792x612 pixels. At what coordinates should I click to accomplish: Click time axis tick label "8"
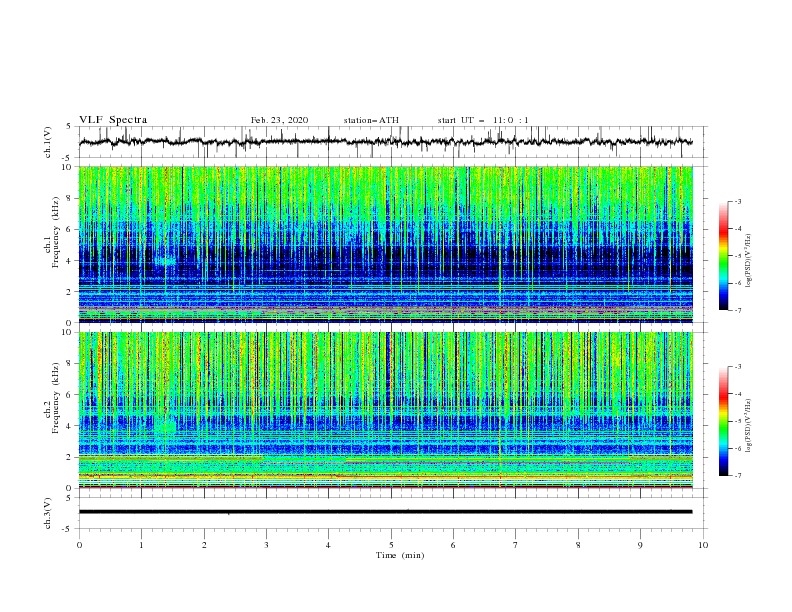tap(578, 545)
